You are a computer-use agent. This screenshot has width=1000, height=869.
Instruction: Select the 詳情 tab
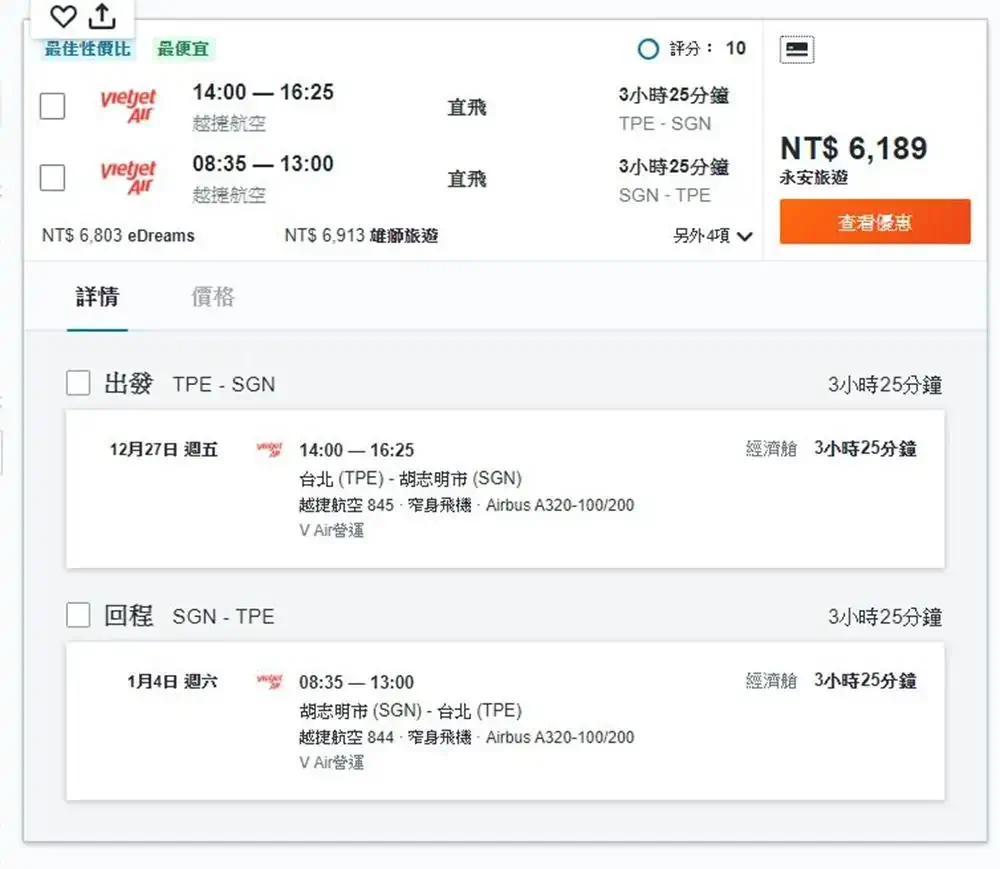(97, 297)
